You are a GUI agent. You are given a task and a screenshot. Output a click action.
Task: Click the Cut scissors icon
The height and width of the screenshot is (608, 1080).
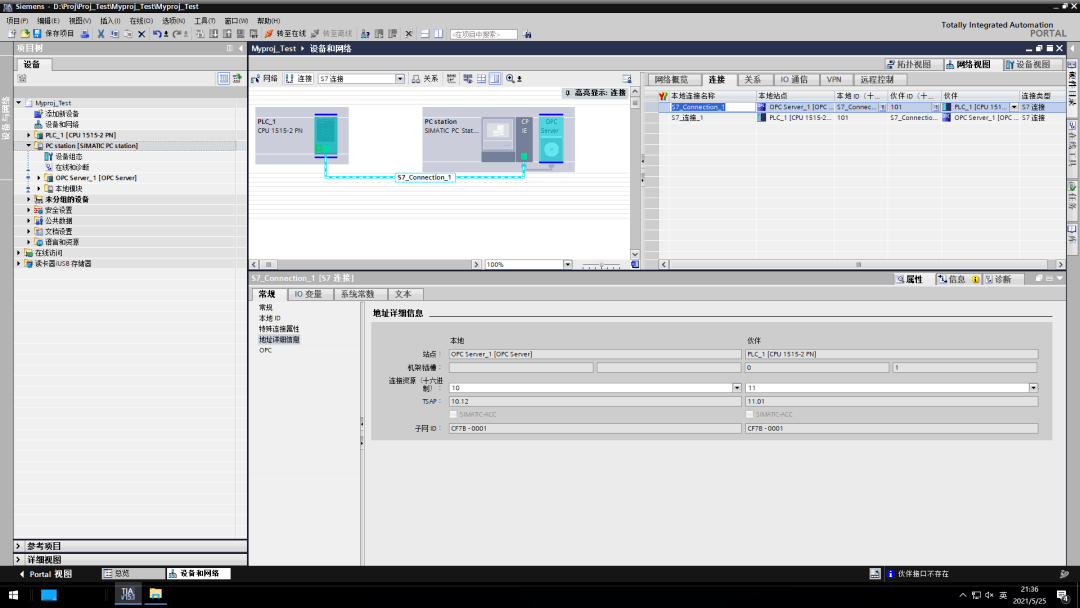click(101, 34)
